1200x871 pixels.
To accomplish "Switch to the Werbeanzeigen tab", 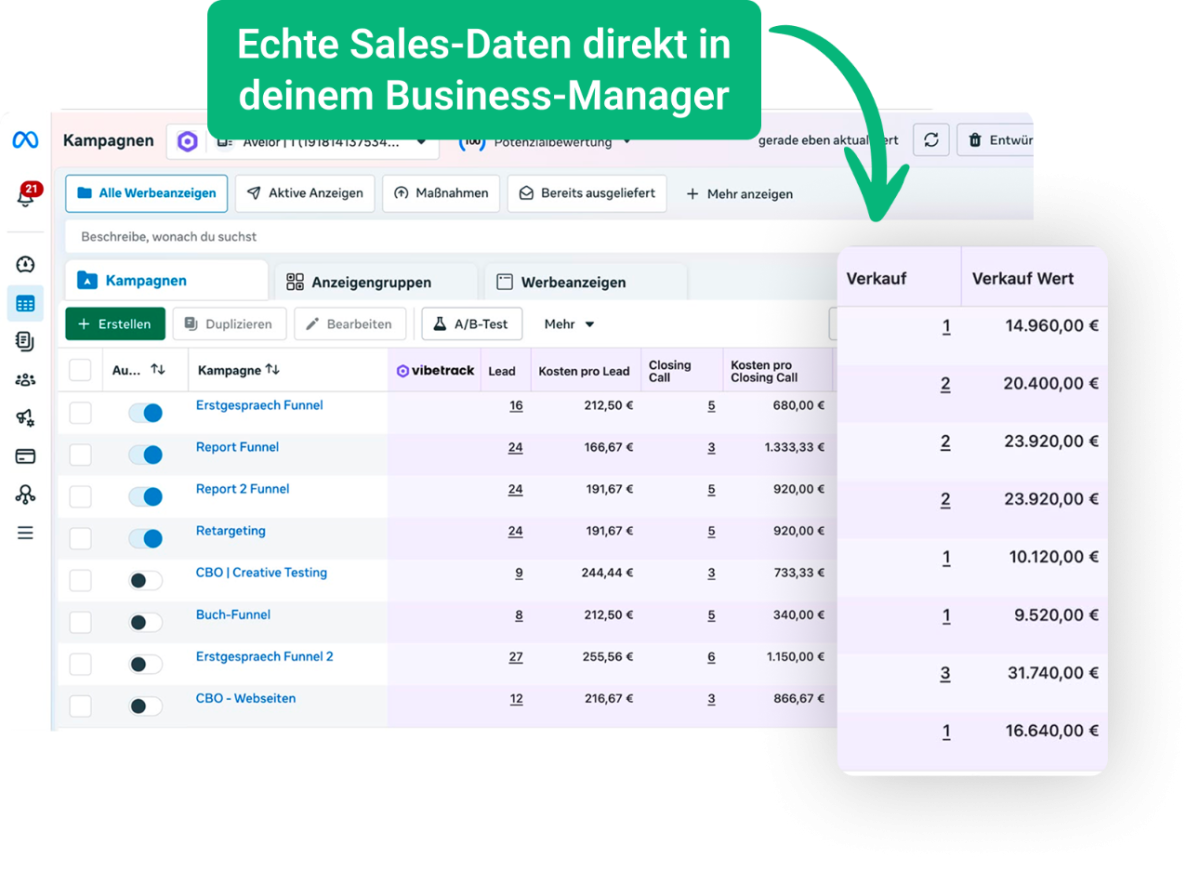I will 586,282.
